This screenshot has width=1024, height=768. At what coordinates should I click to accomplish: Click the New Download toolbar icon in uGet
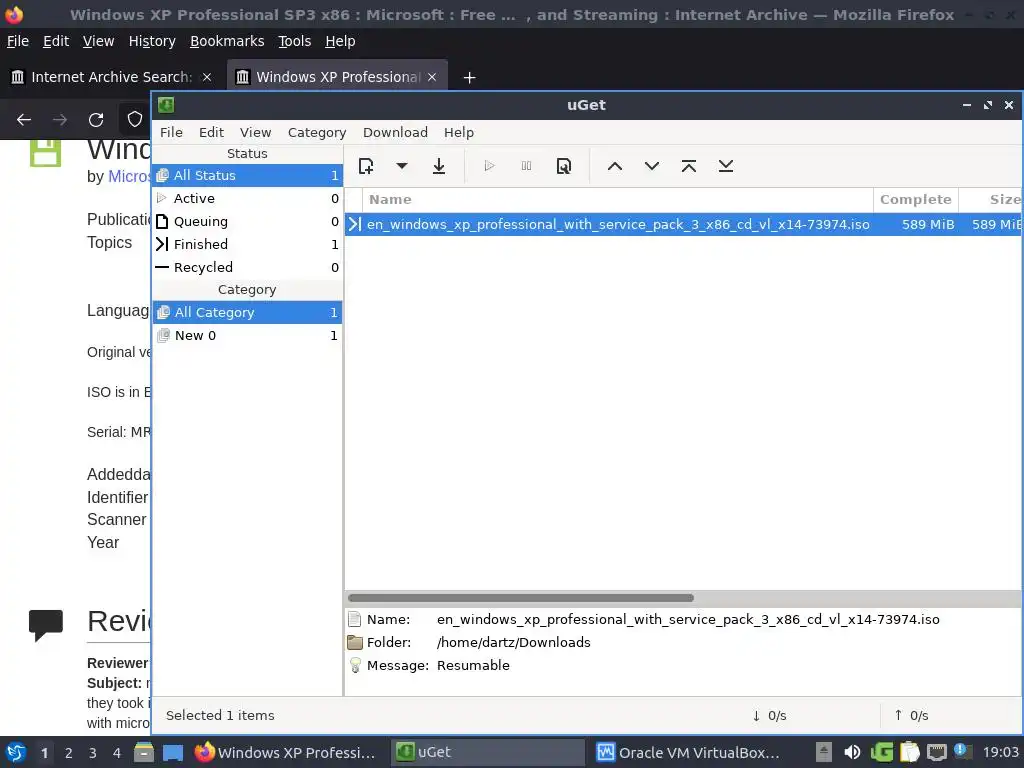click(x=366, y=166)
